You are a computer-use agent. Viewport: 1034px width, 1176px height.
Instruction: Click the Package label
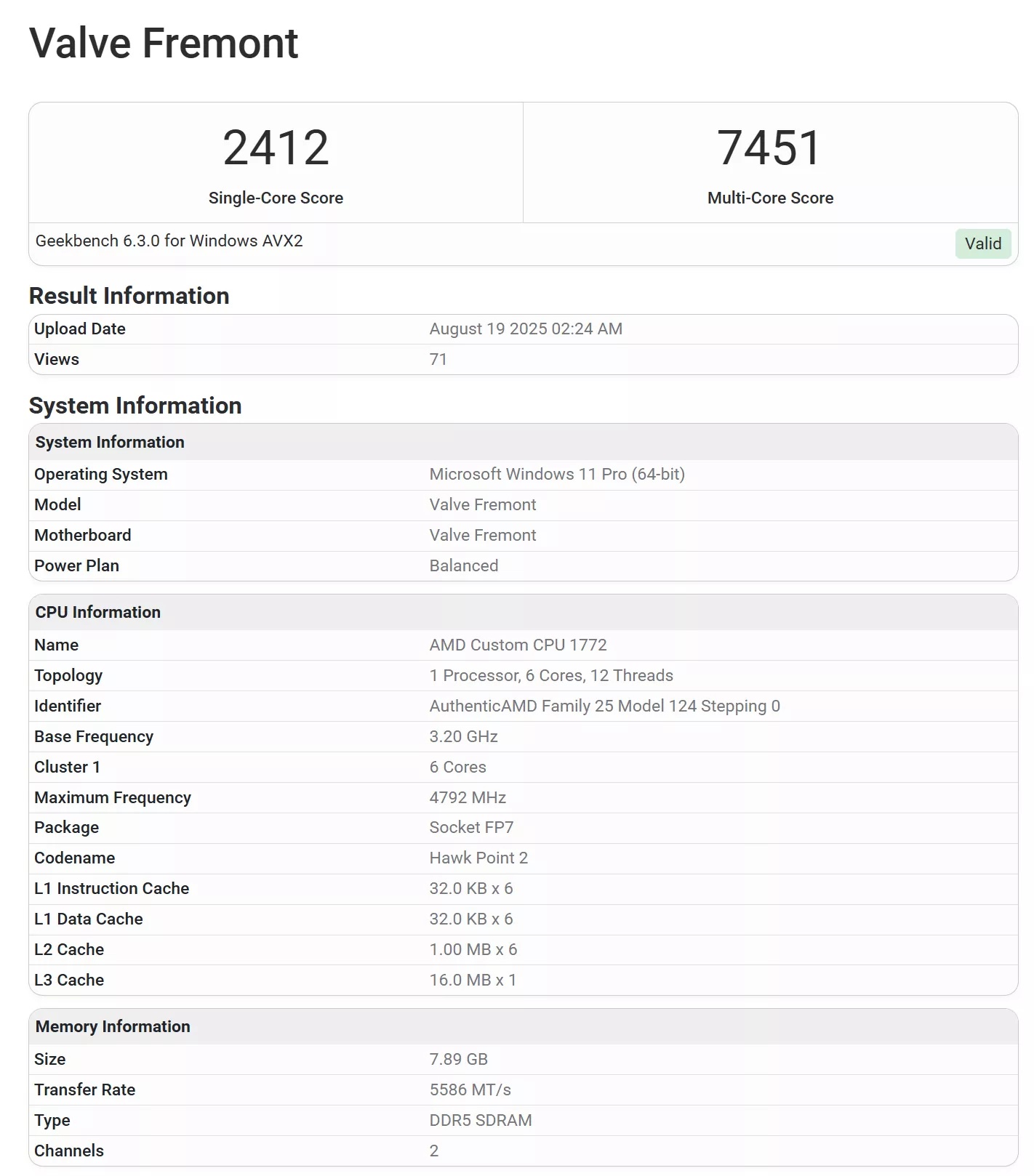[x=66, y=827]
